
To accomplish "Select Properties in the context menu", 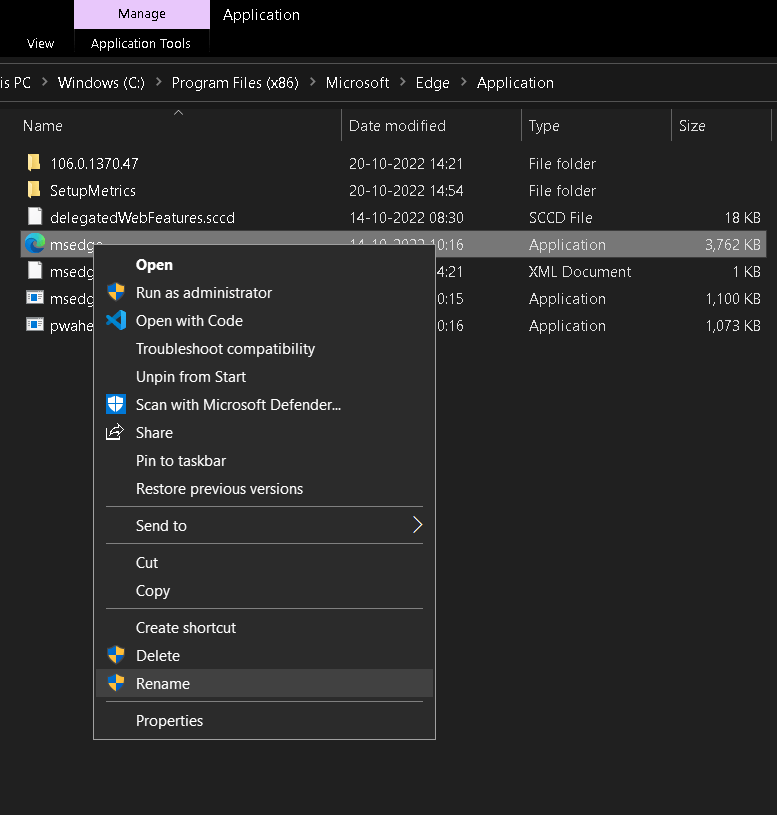I will click(169, 721).
